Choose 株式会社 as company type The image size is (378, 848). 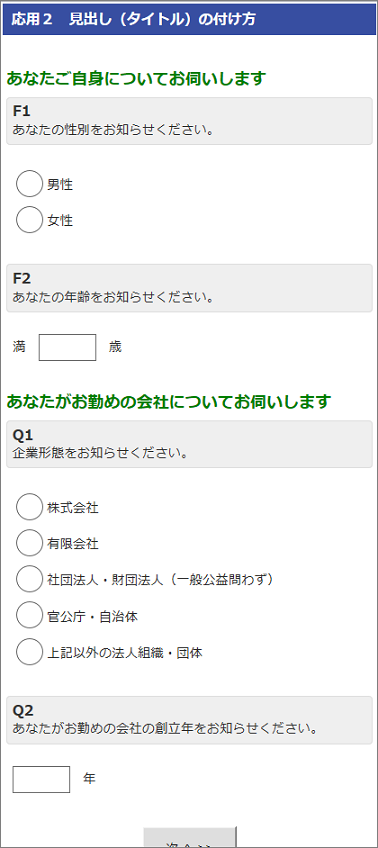[29, 507]
